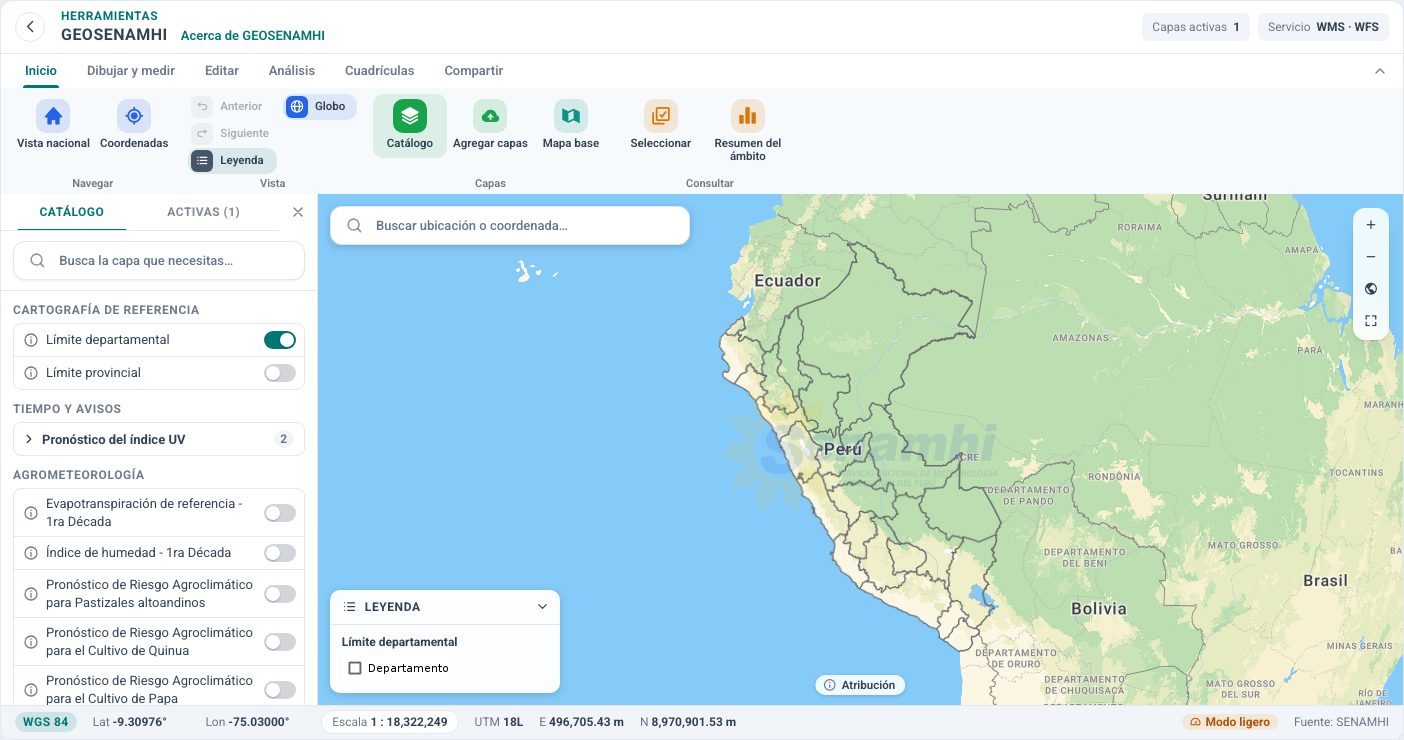1404x740 pixels.
Task: Toggle the Leyenda button in ribbon
Action: pyautogui.click(x=233, y=160)
